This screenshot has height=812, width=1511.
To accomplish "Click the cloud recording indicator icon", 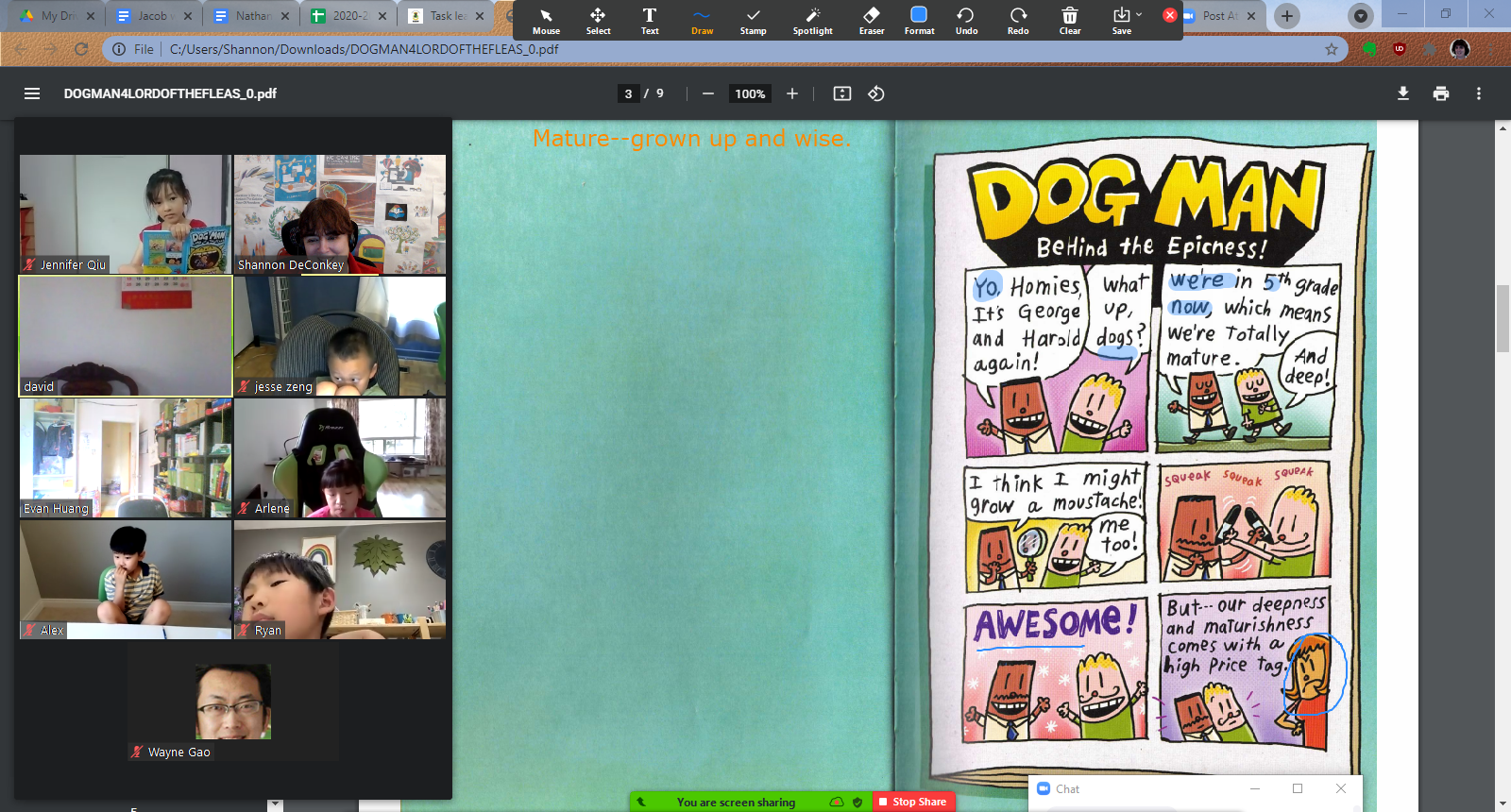I will pos(837,802).
